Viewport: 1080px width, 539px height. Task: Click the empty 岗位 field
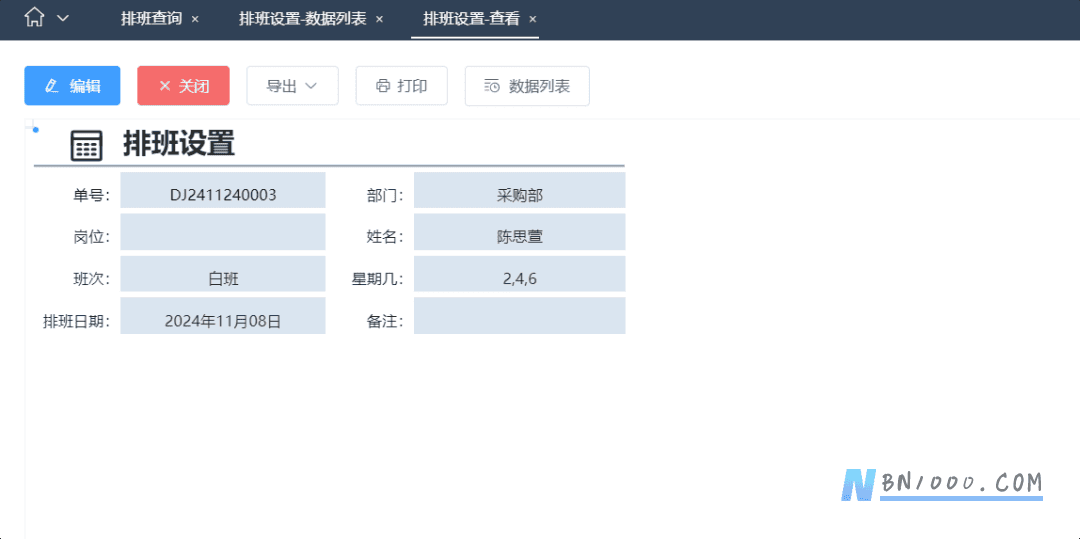(x=223, y=232)
